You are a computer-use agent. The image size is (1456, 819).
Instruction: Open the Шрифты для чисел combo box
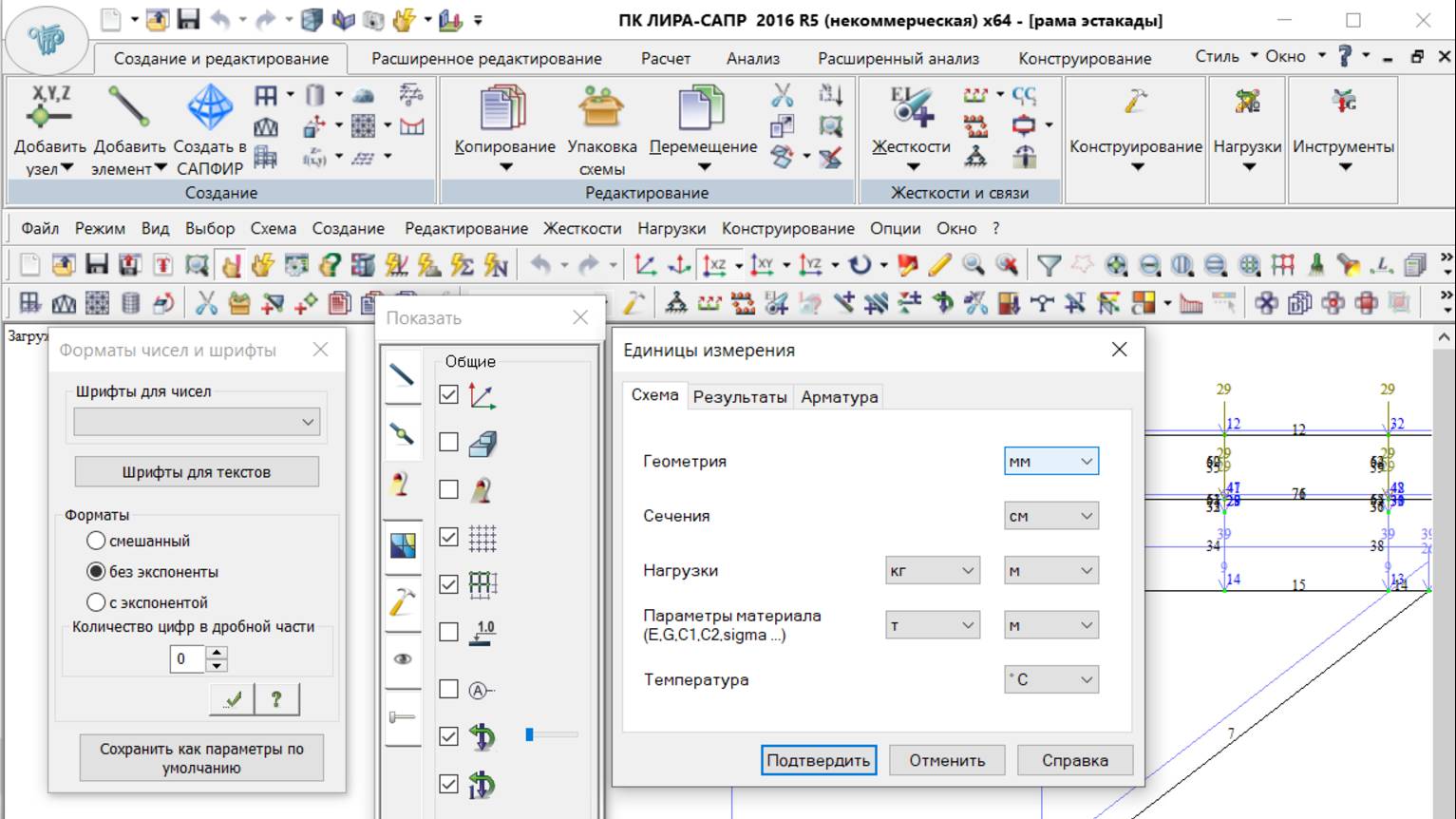197,422
